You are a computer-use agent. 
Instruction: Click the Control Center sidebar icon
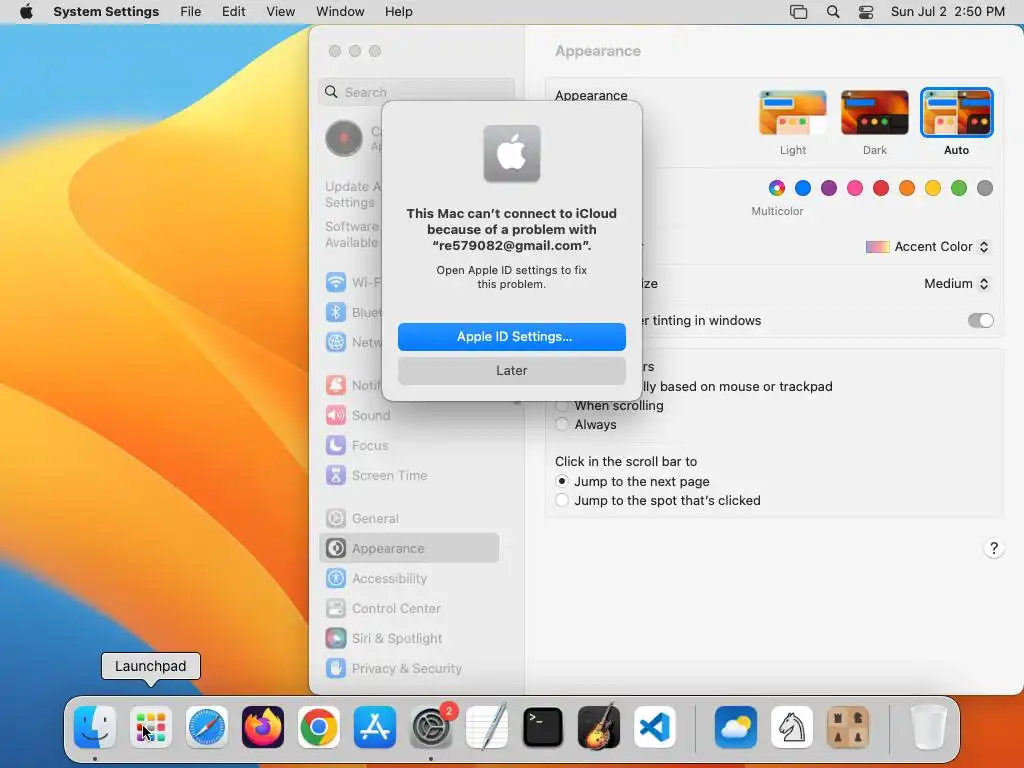coord(336,609)
